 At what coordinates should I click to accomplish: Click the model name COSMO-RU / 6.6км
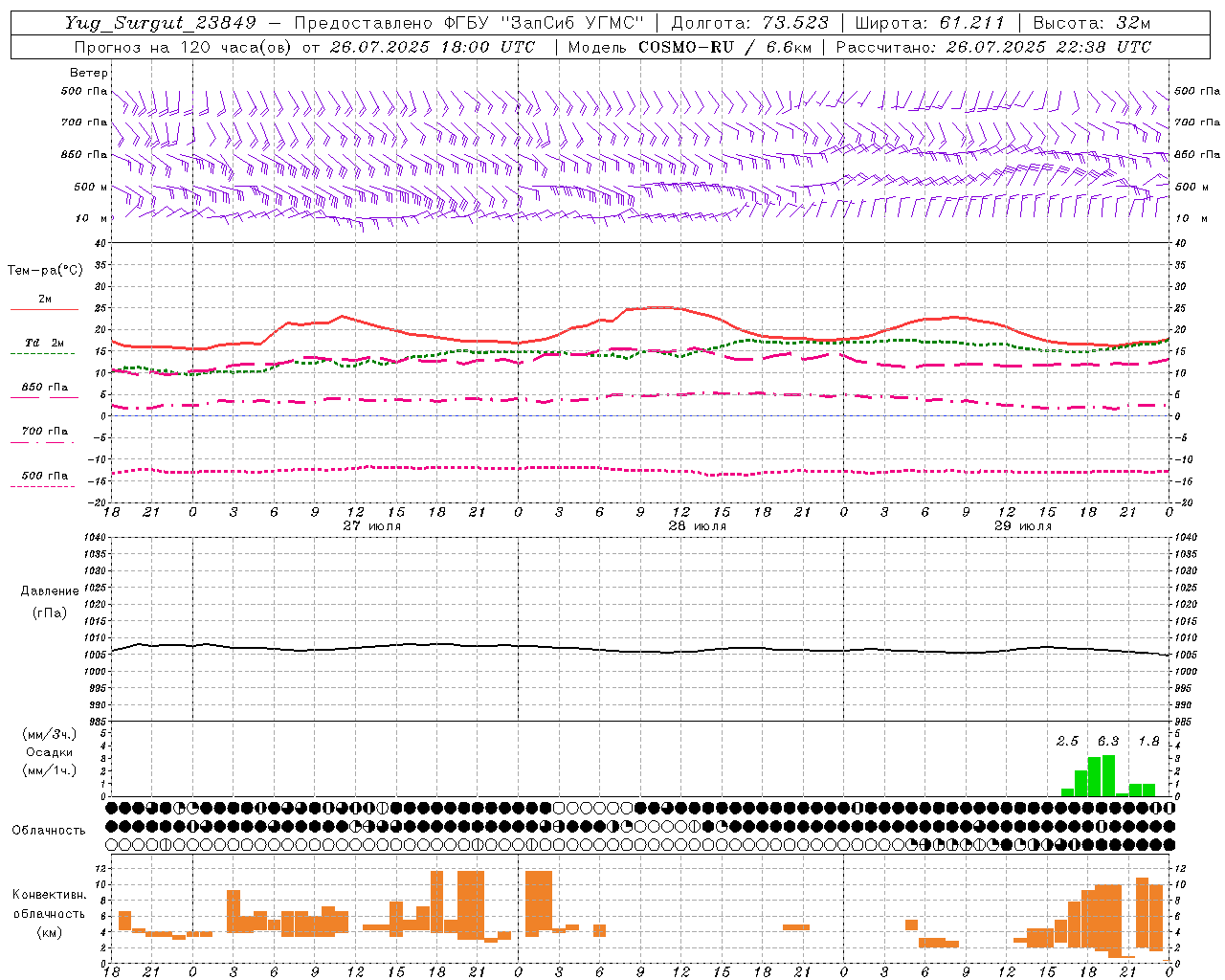point(725,47)
